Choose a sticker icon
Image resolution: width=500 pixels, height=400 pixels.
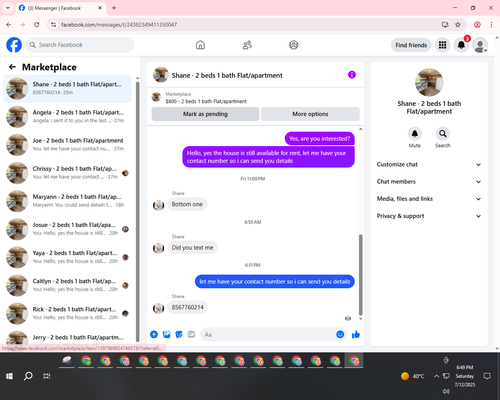tap(179, 334)
